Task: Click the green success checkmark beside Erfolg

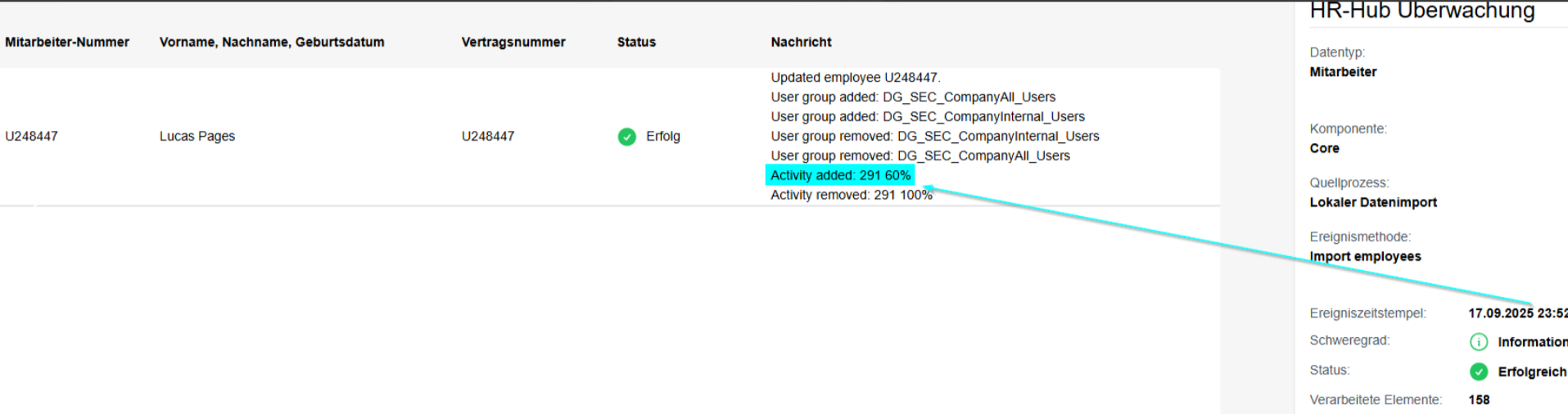Action: point(626,137)
